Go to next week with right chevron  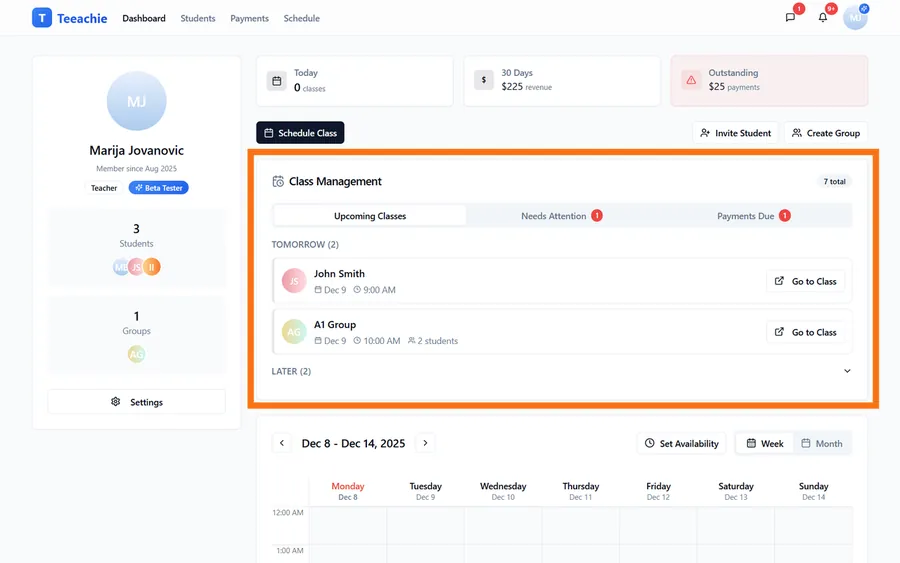425,443
